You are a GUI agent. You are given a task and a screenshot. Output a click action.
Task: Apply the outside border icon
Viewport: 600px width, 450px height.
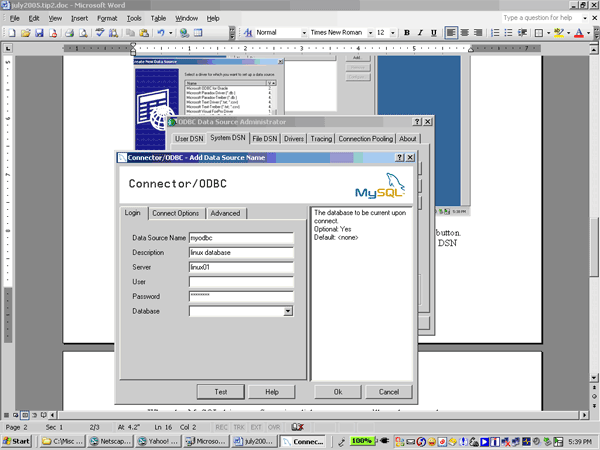pyautogui.click(x=539, y=33)
